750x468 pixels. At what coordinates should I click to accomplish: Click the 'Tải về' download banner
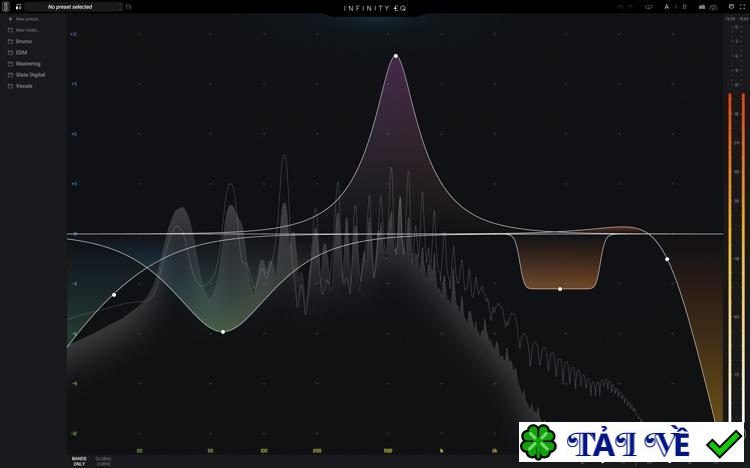(631, 442)
